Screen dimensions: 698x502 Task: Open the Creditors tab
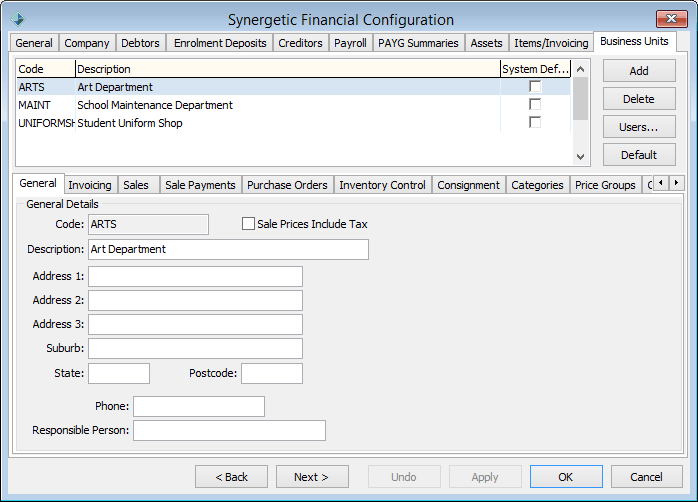pos(300,43)
